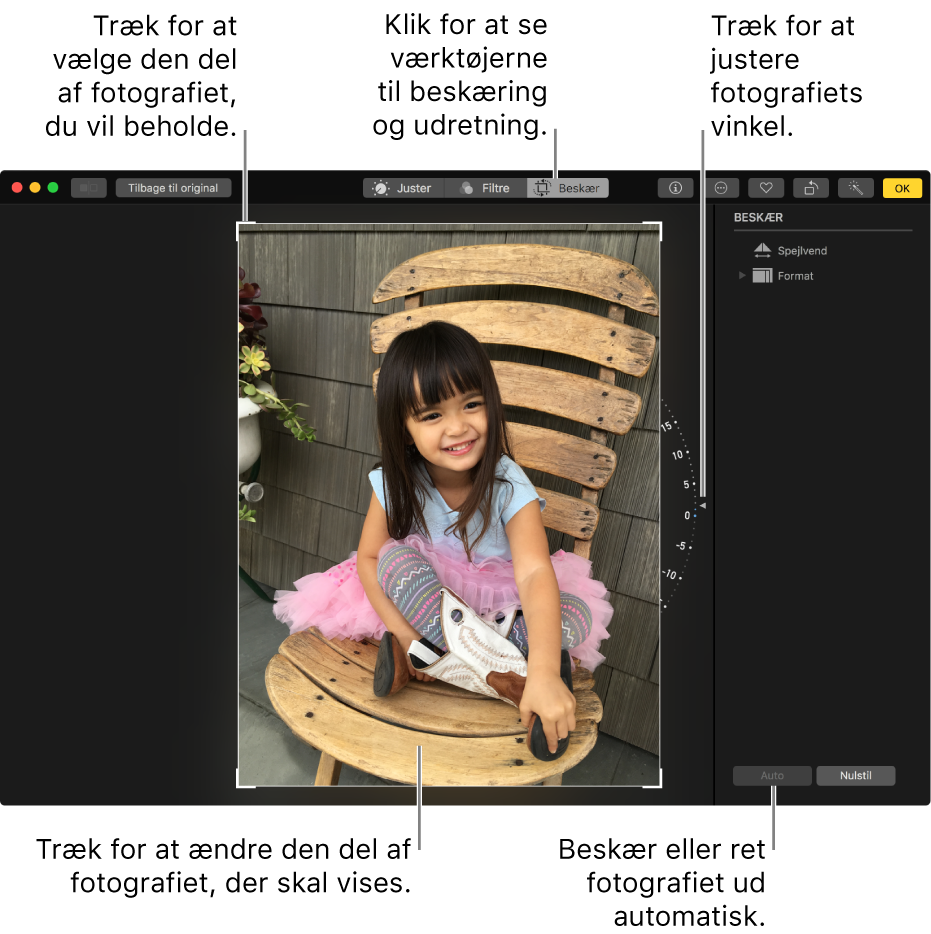The width and height of the screenshot is (931, 934).
Task: Click the Spejlvend flip icon
Action: pyautogui.click(x=762, y=250)
